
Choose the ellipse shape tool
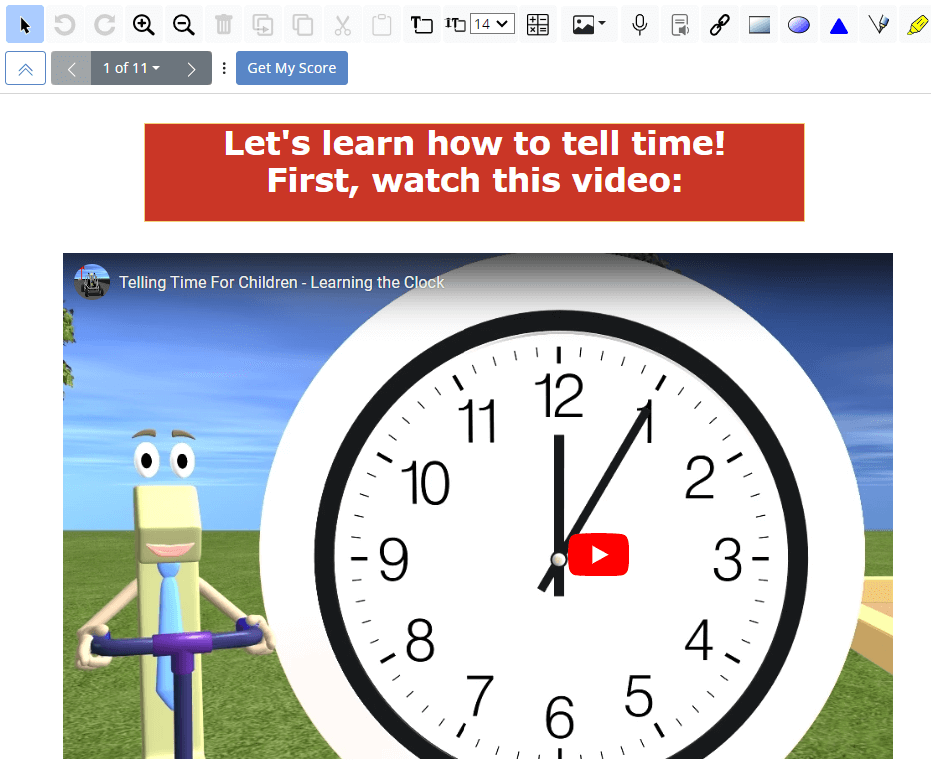tap(798, 24)
